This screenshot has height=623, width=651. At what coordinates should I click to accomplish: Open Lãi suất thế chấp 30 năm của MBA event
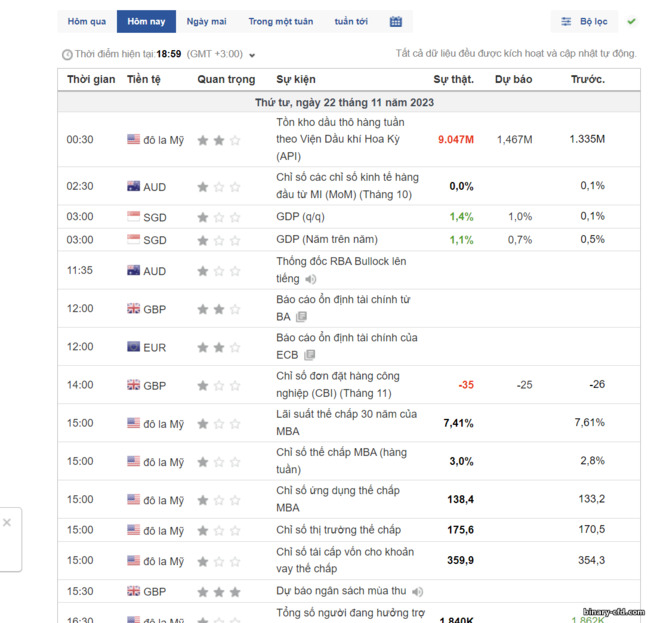346,423
